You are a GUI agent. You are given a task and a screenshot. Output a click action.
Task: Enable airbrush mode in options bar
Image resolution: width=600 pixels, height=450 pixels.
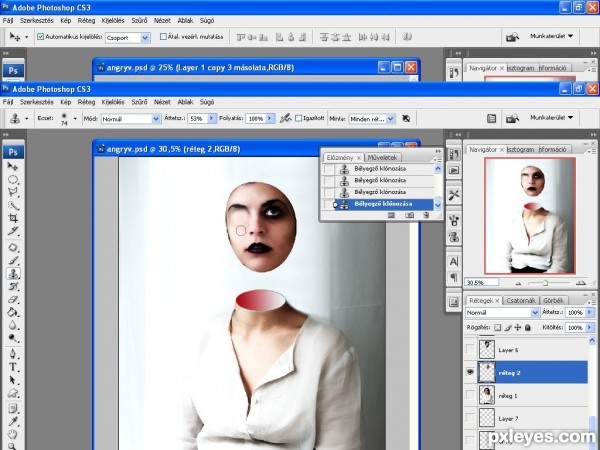[x=285, y=119]
